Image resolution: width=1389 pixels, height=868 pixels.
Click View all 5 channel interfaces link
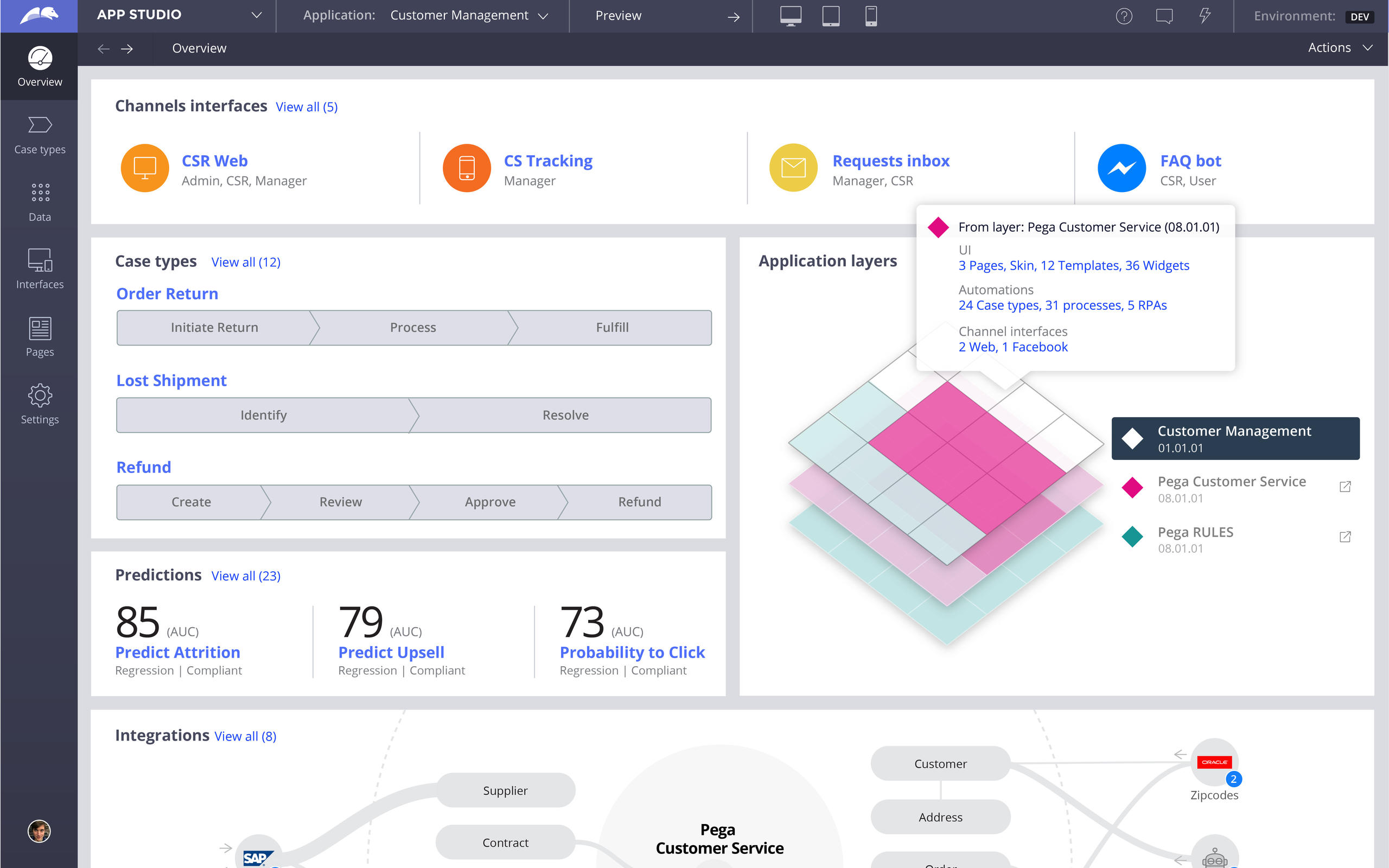pyautogui.click(x=306, y=106)
